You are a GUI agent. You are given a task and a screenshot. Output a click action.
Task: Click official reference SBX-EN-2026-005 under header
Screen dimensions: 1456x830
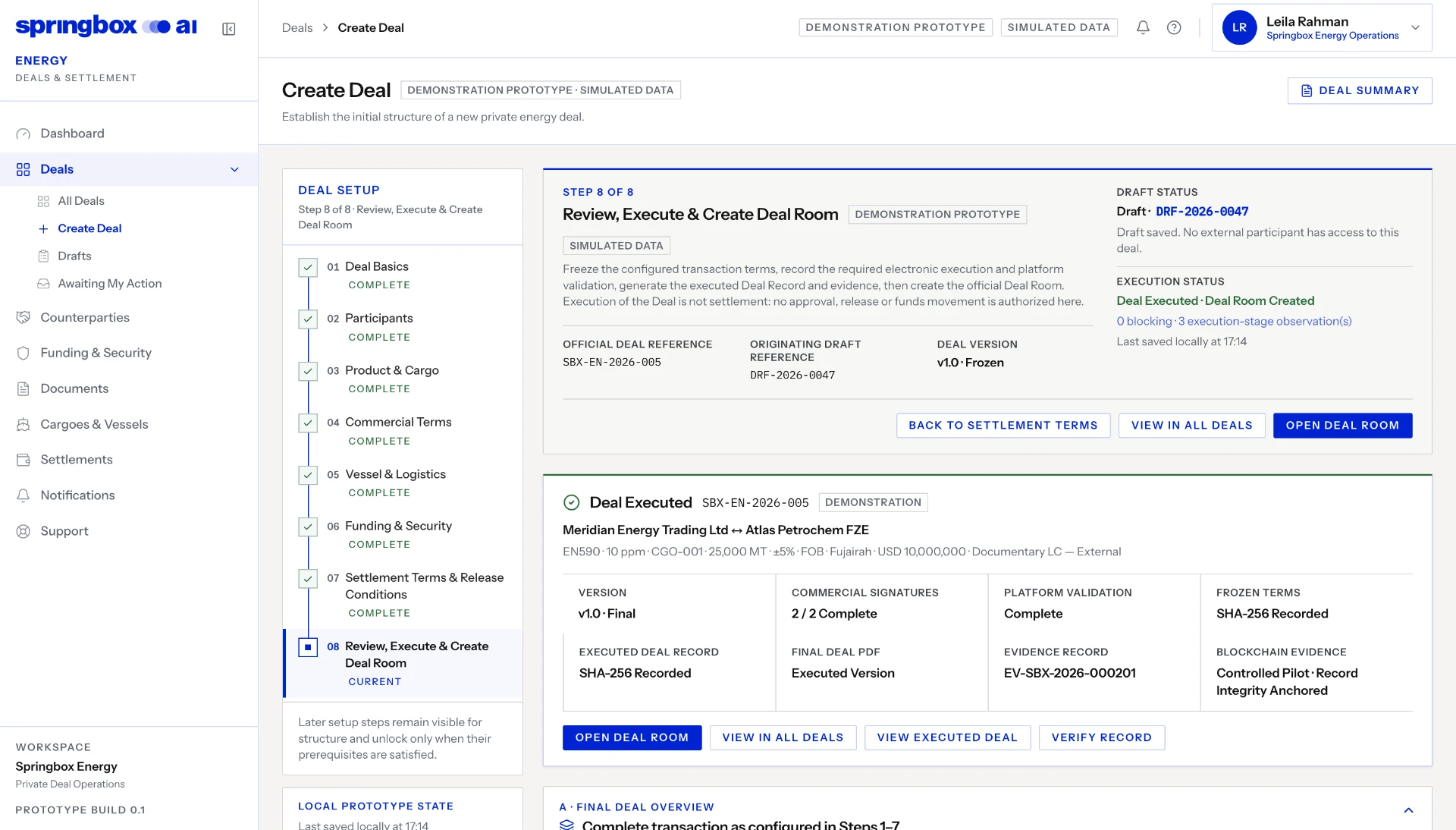[x=611, y=363]
